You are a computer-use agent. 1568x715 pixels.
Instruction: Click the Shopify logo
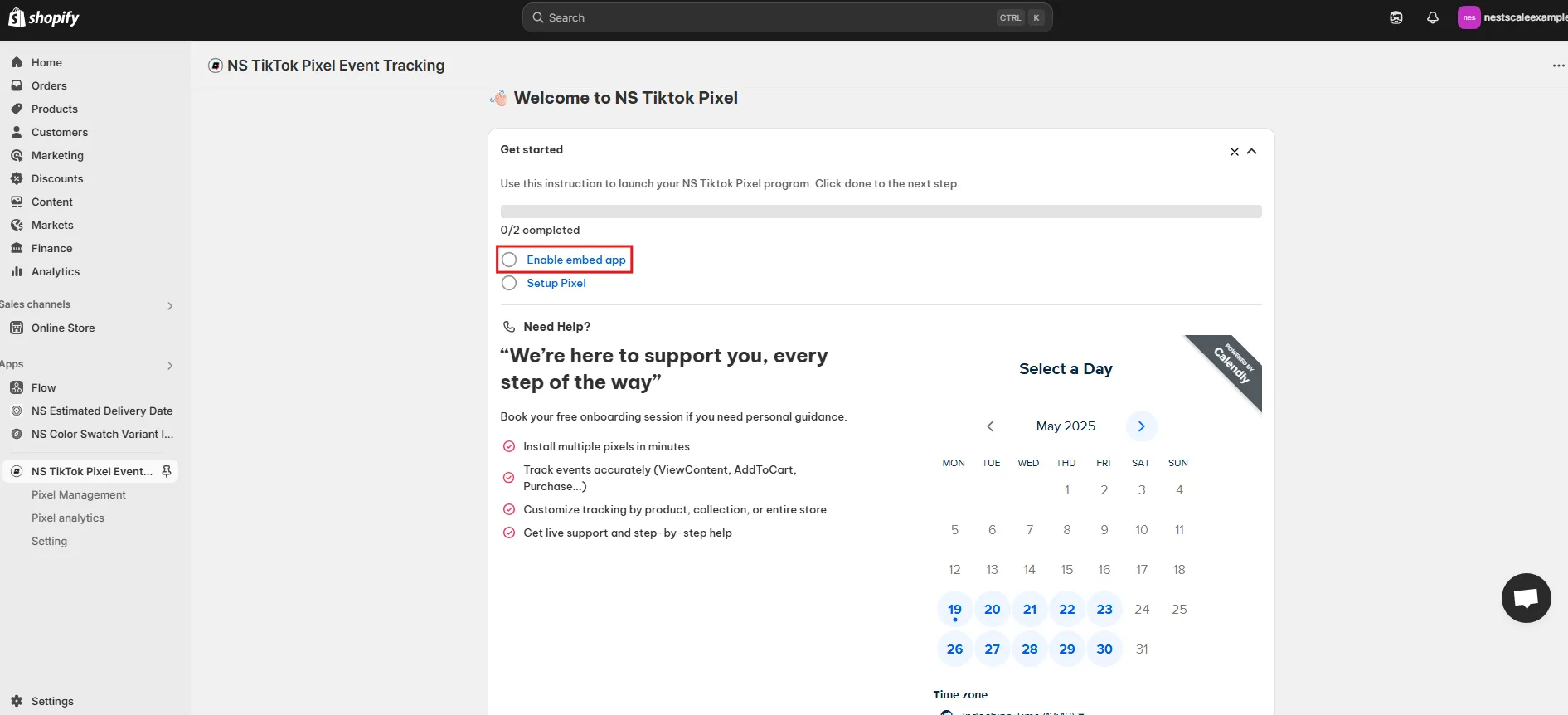(43, 17)
